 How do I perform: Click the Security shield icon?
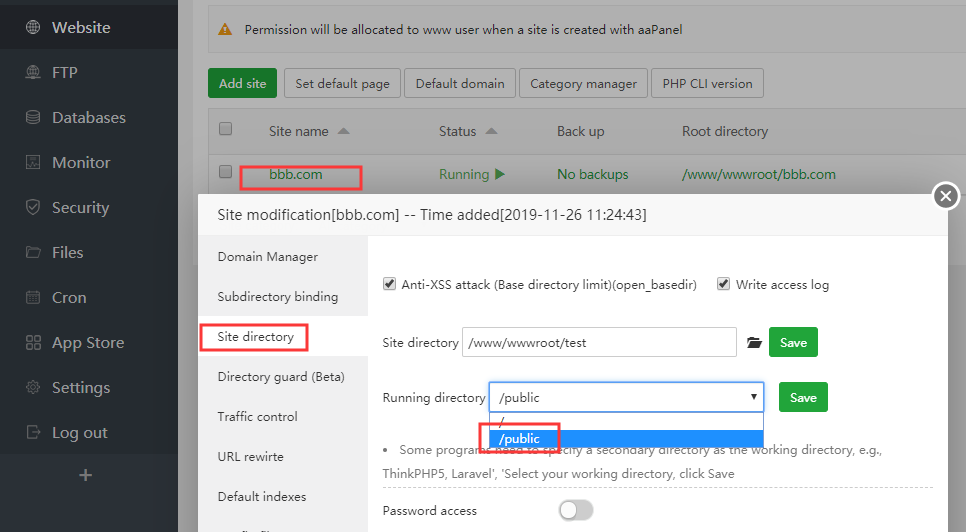tap(33, 208)
